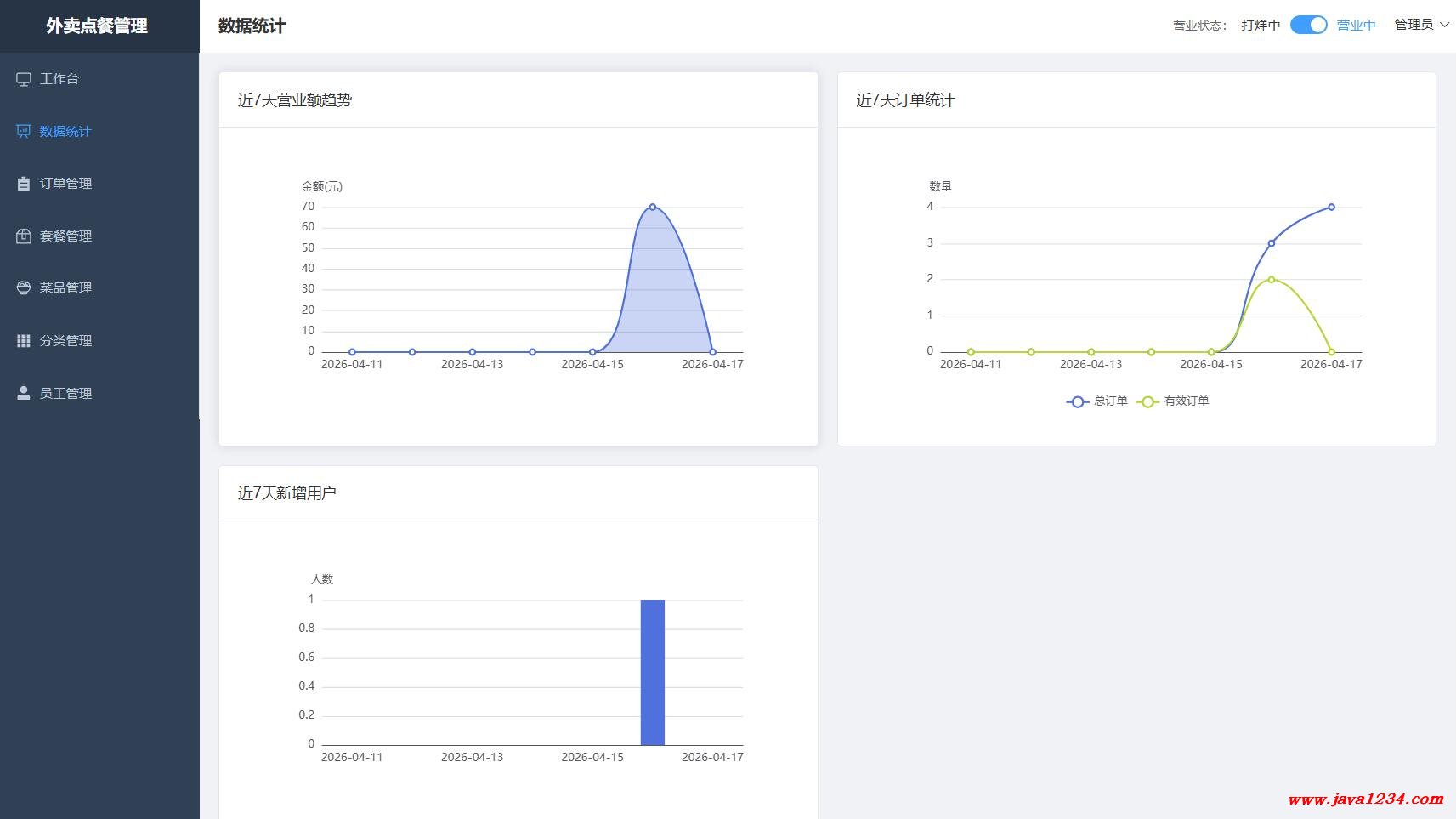
Task: Click the 外卖点餐管理 logo title
Action: [x=97, y=26]
